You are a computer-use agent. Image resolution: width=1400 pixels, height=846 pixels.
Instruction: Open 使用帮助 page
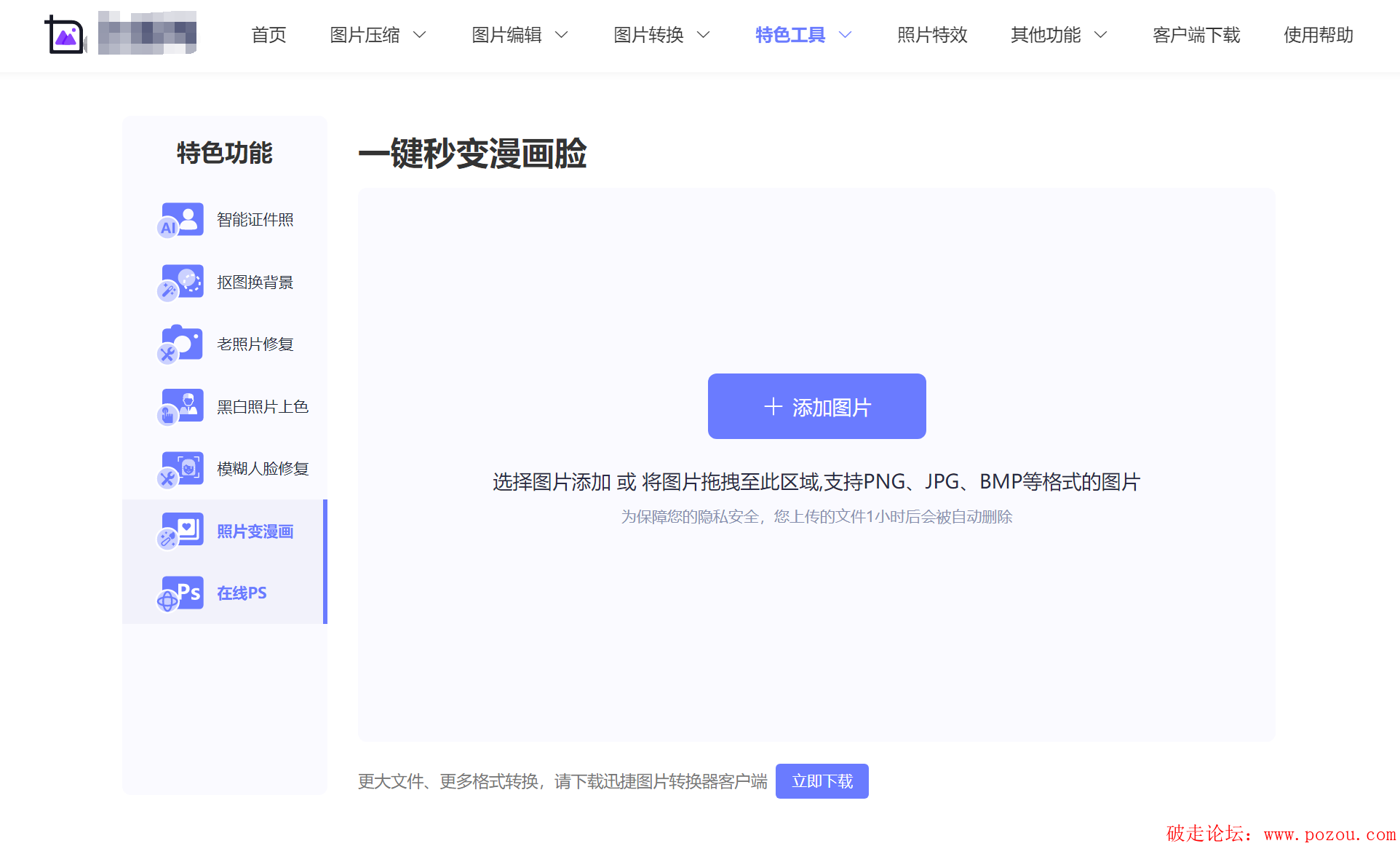pos(1318,35)
